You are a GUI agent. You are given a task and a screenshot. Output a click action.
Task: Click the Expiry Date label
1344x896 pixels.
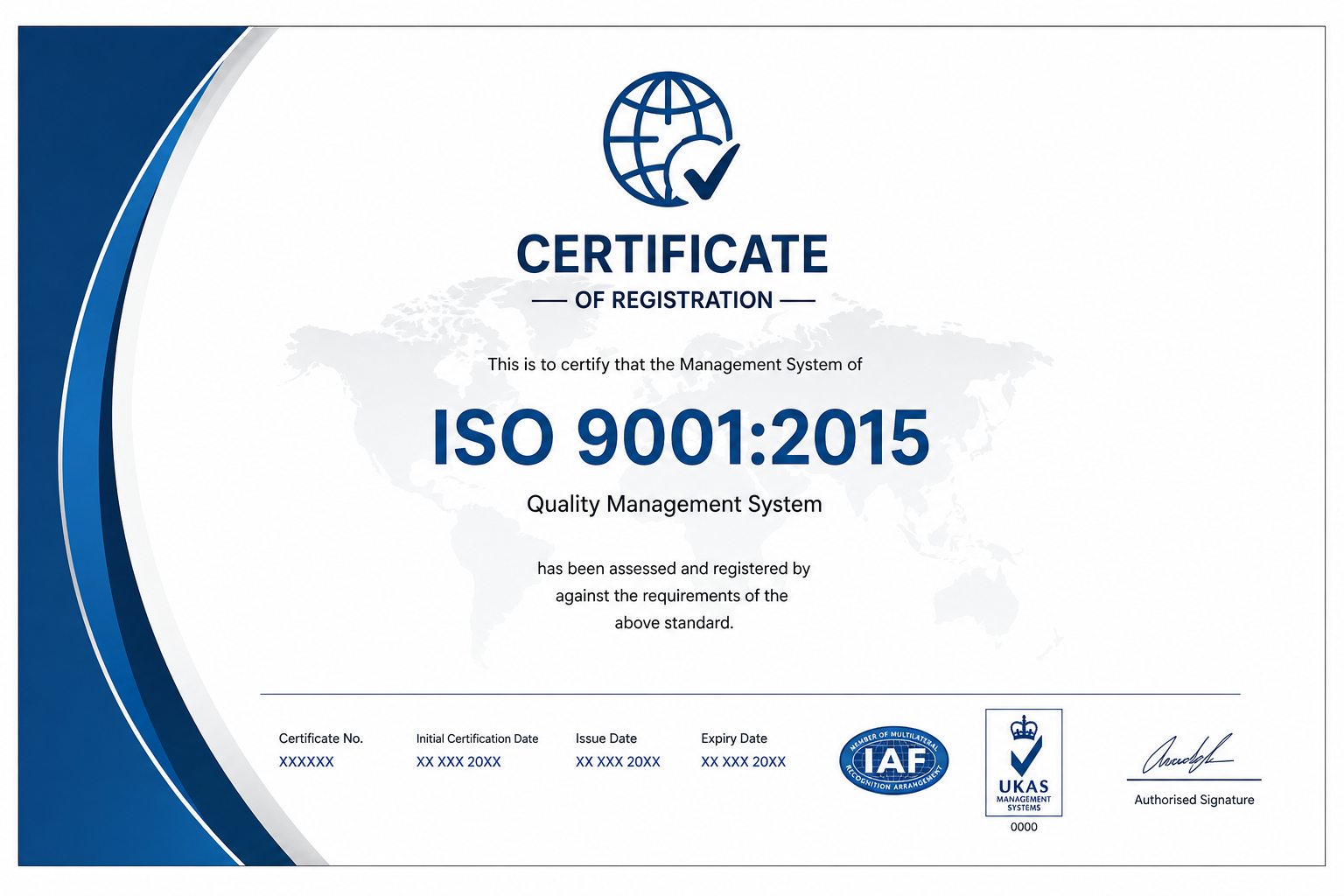point(734,738)
